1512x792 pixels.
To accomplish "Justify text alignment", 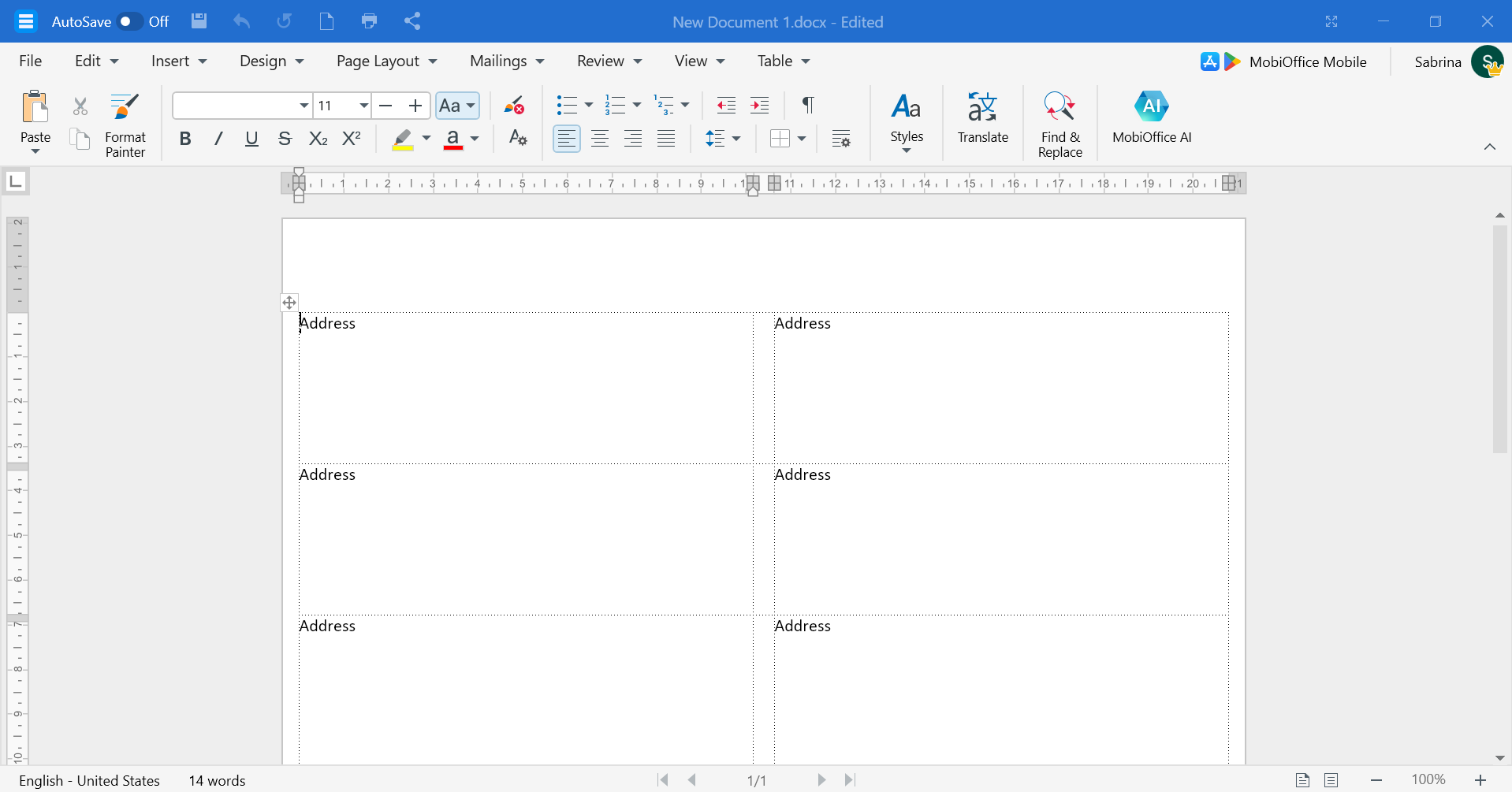I will tap(666, 139).
